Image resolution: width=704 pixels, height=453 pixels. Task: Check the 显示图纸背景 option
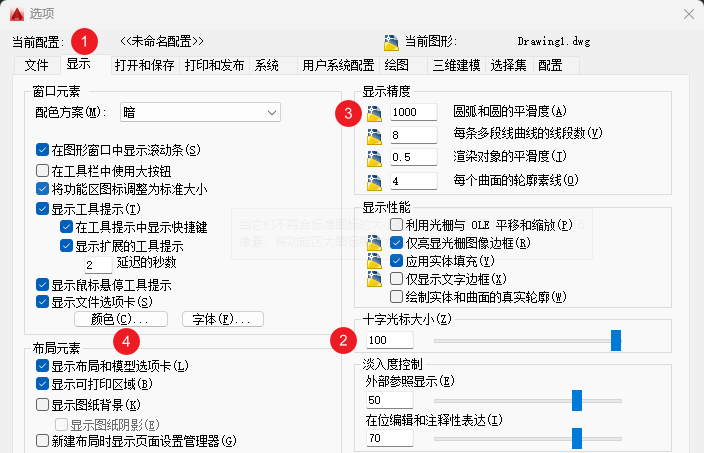[x=42, y=405]
